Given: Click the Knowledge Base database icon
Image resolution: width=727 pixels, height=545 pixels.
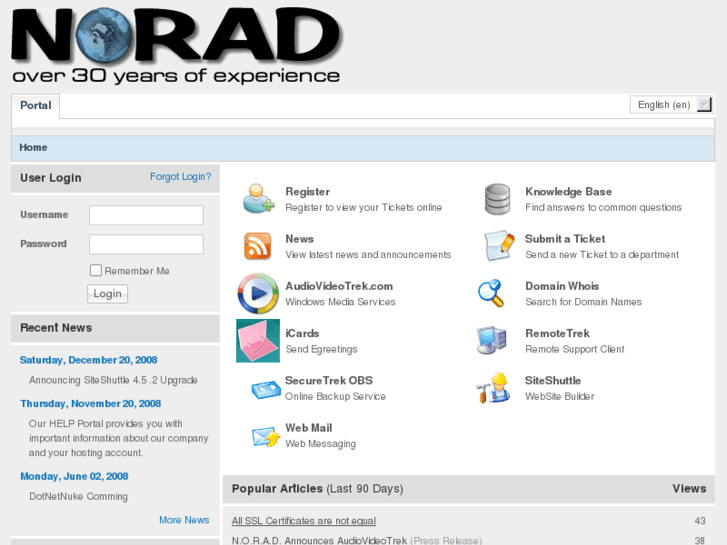Looking at the screenshot, I should [497, 199].
